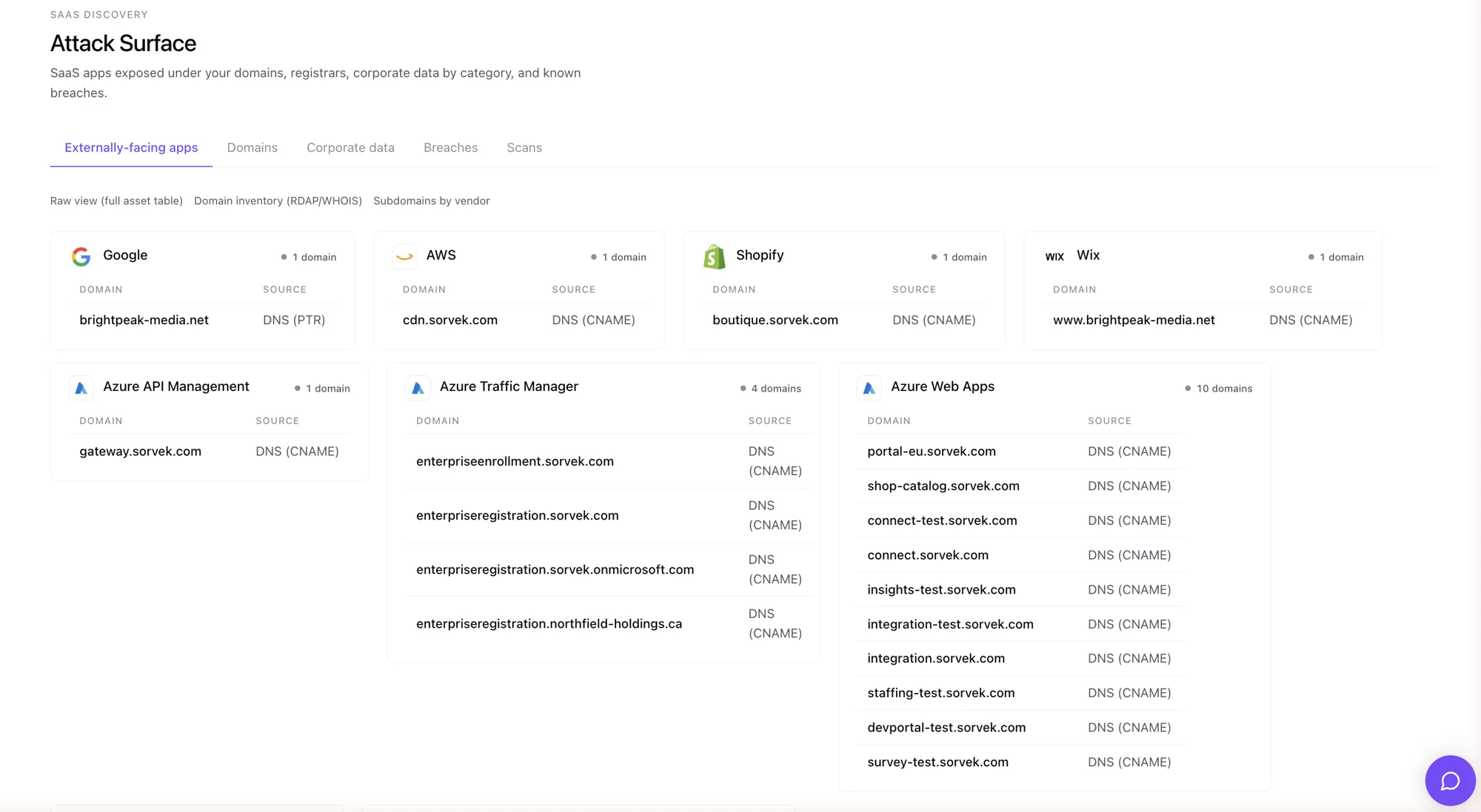Click DNS (PTR) source in Google card
Screen dimensions: 1481x812
[294, 320]
